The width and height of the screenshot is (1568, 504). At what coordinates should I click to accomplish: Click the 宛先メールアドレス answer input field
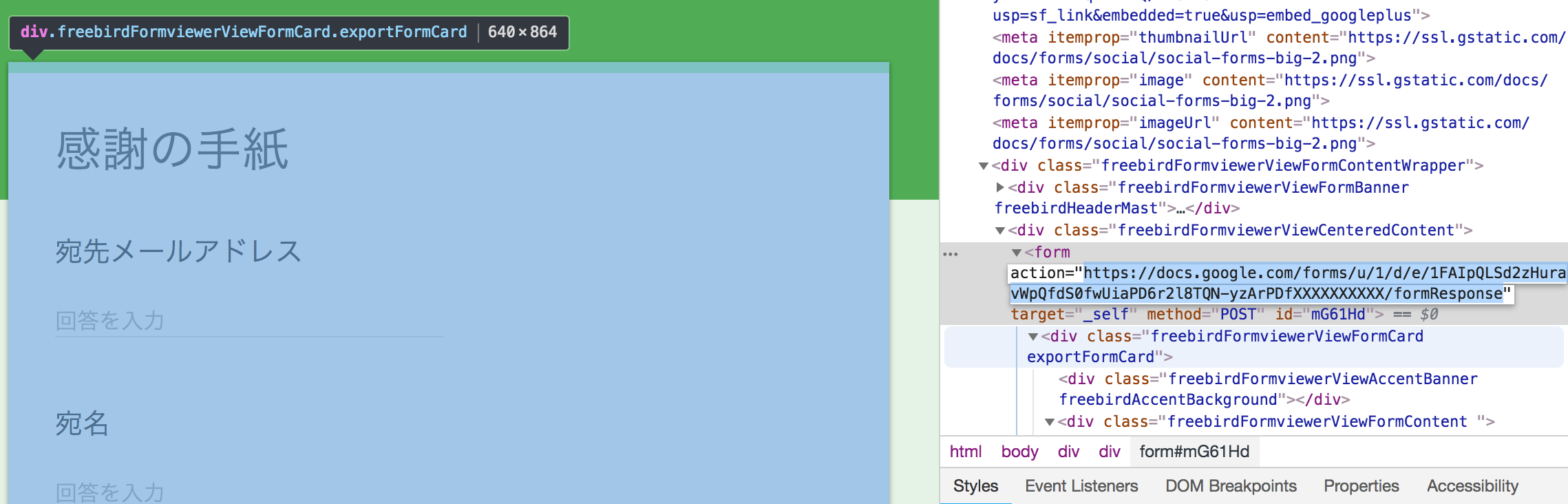248,321
